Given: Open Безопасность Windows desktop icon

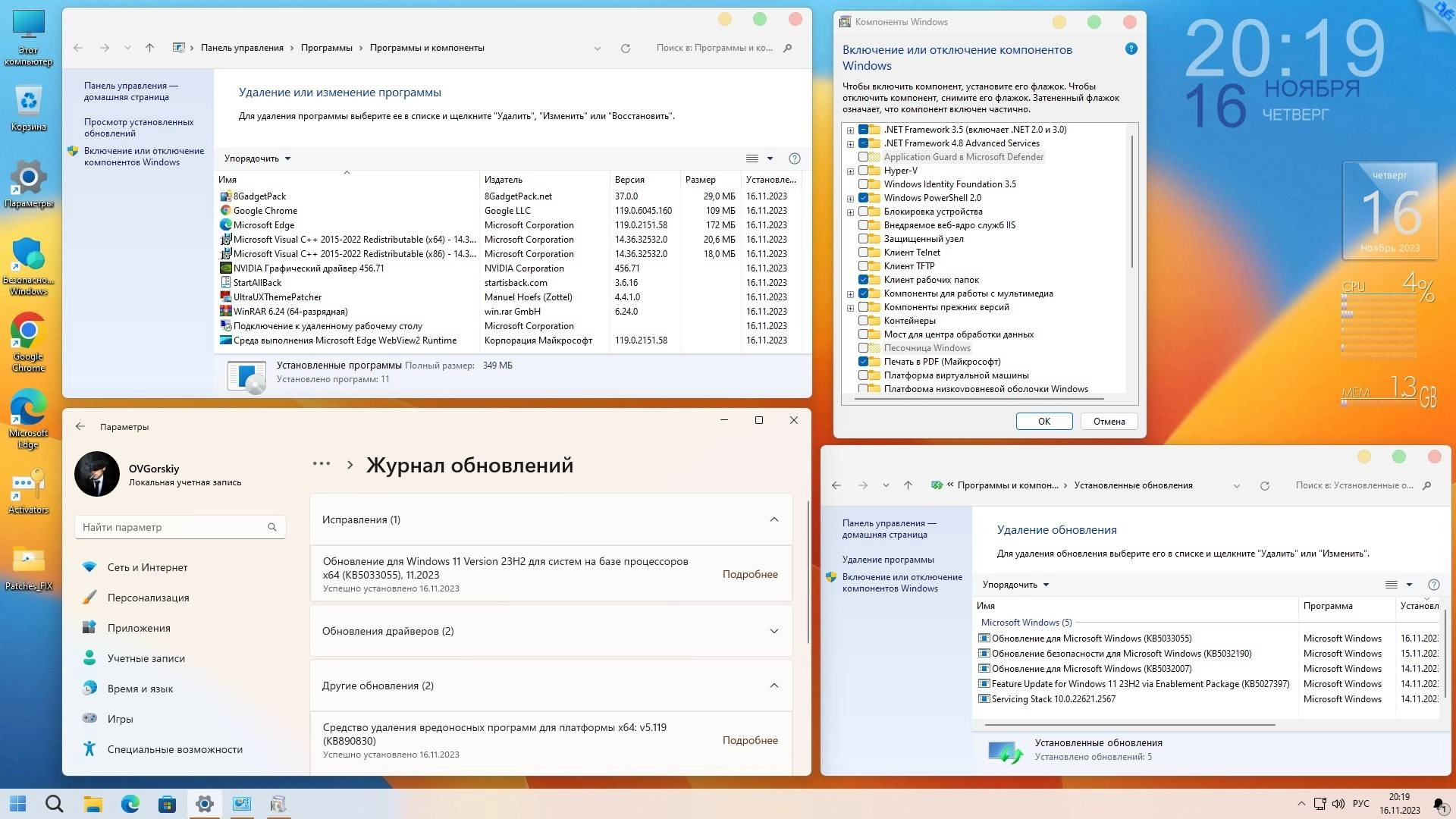Looking at the screenshot, I should click(29, 265).
